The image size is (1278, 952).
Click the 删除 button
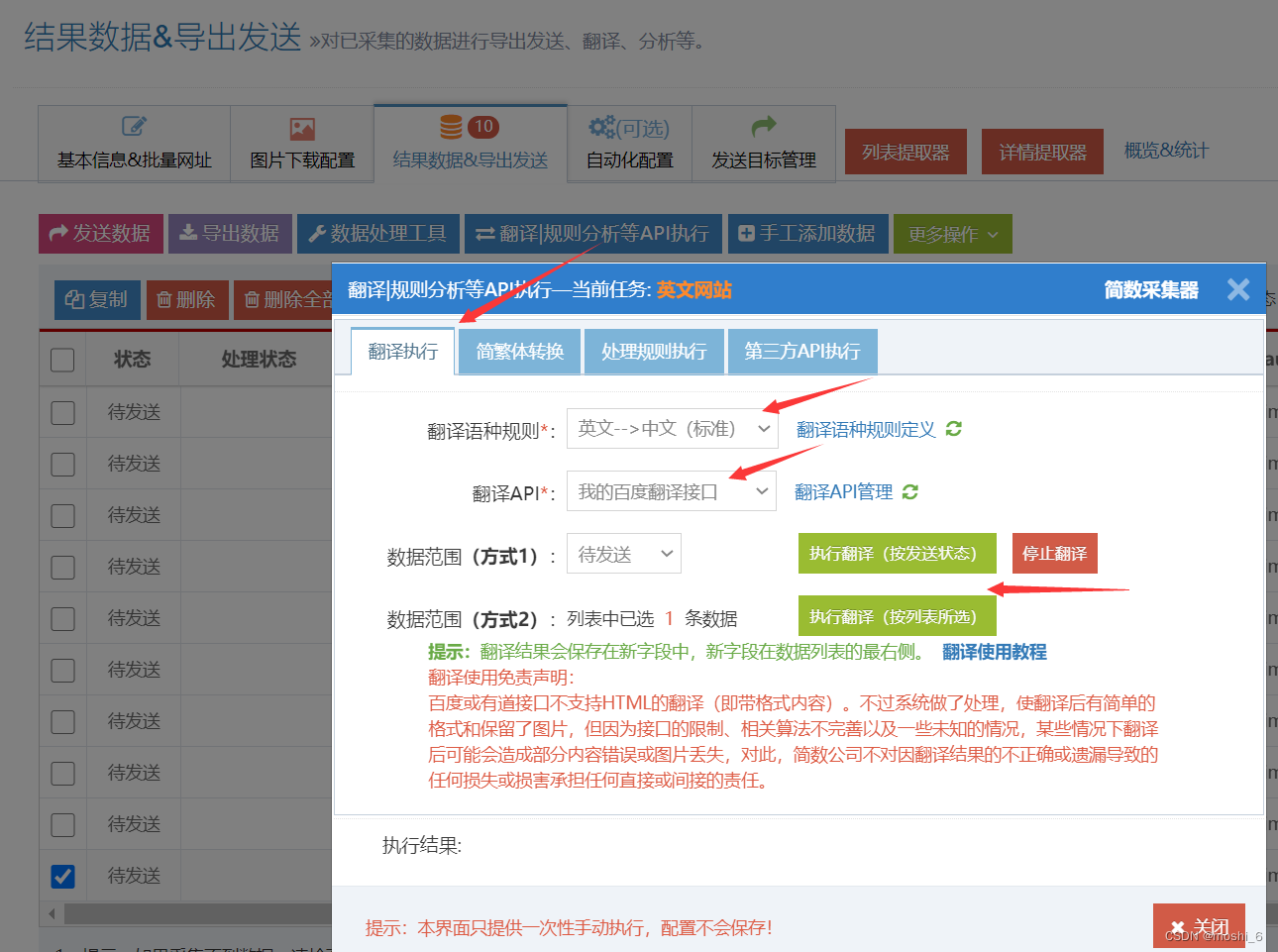(x=187, y=299)
